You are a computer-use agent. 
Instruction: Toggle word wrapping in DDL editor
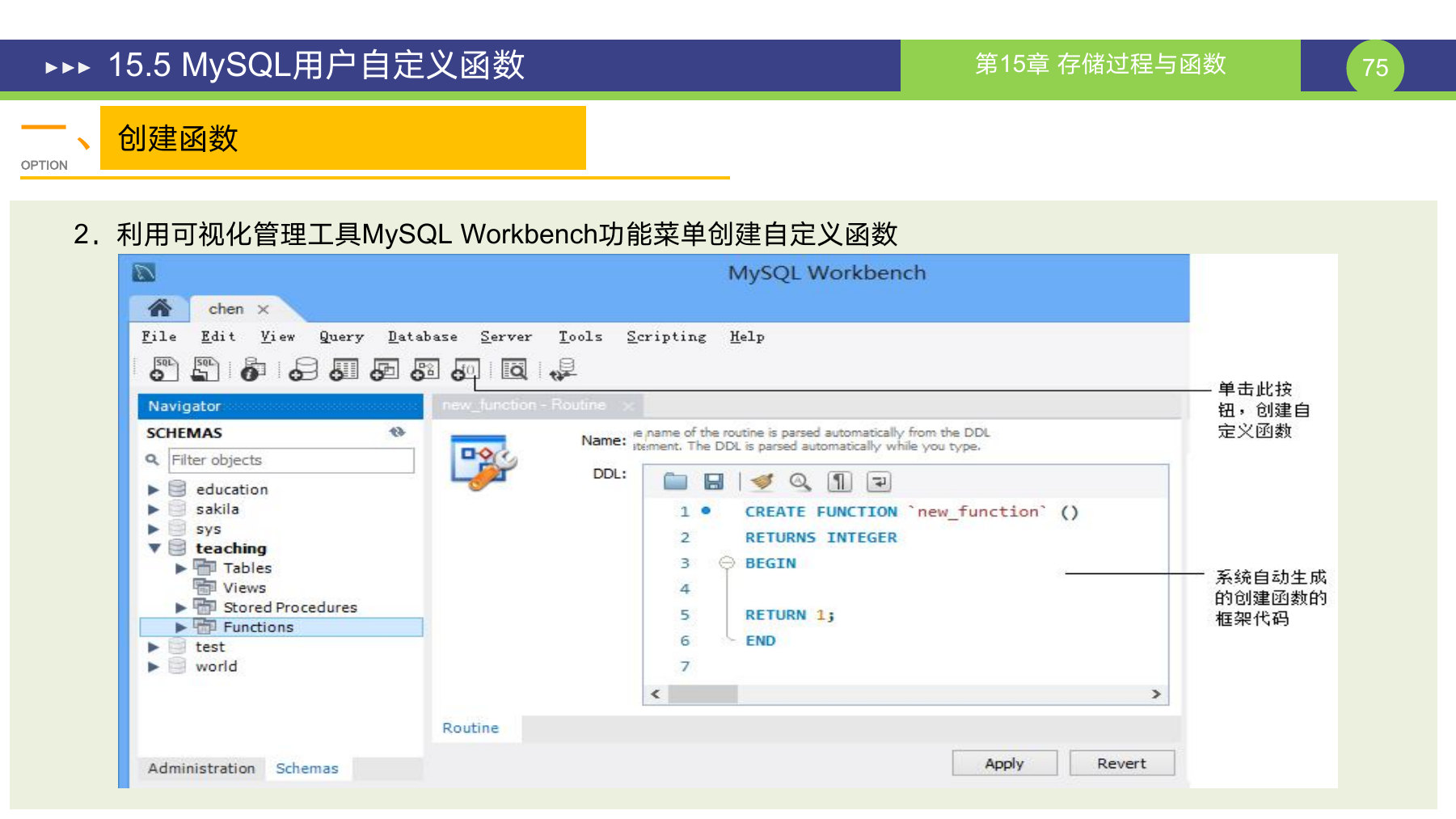(879, 482)
